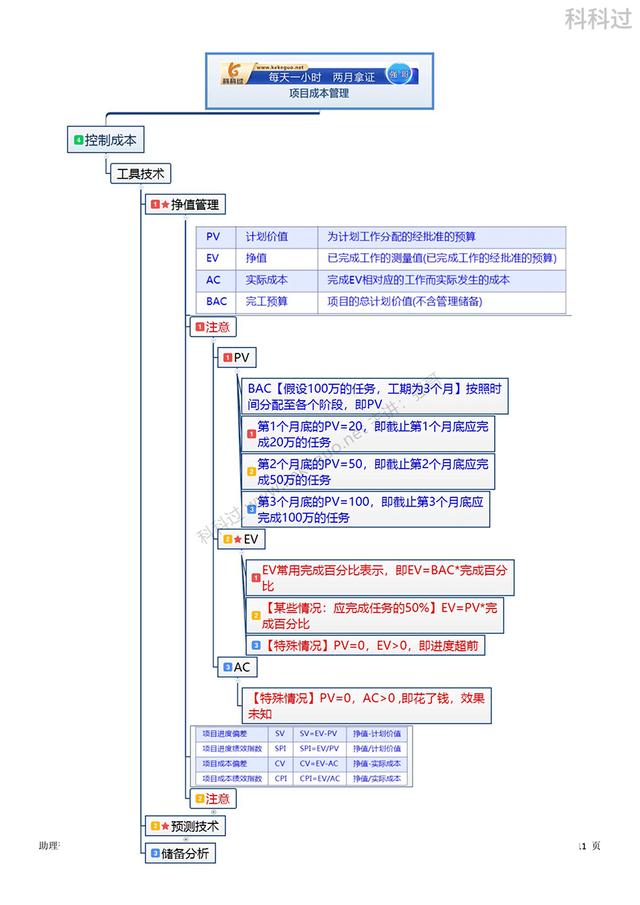Click the red star on 挣值管理 node
The height and width of the screenshot is (905, 640).
click(165, 204)
